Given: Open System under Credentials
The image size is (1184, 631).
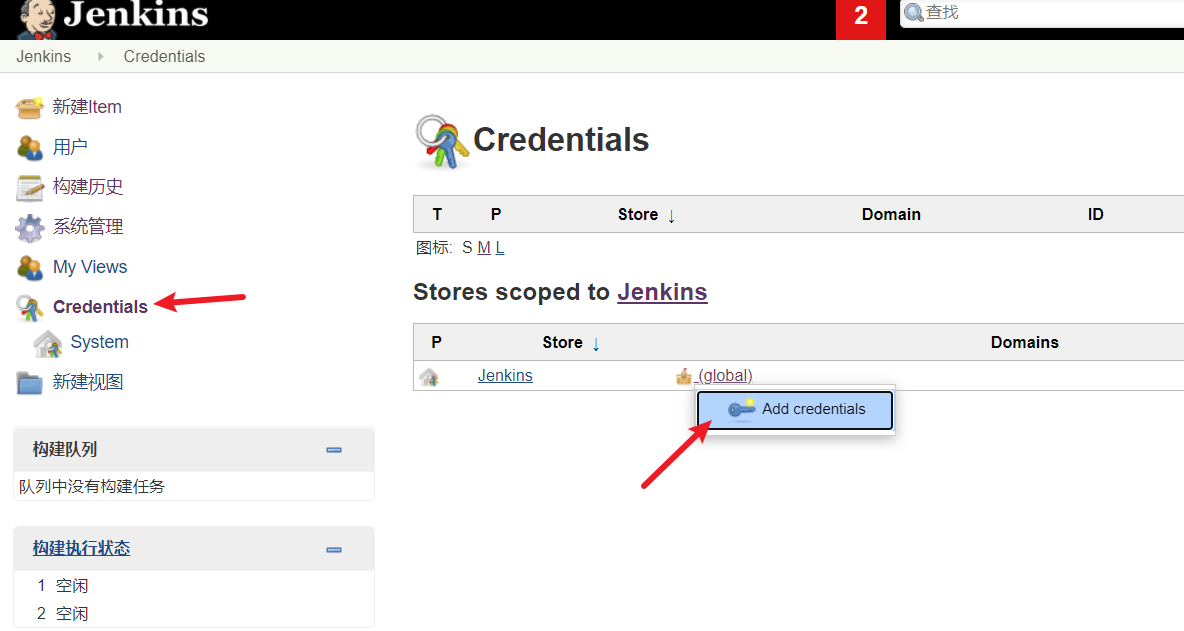Looking at the screenshot, I should click(100, 342).
